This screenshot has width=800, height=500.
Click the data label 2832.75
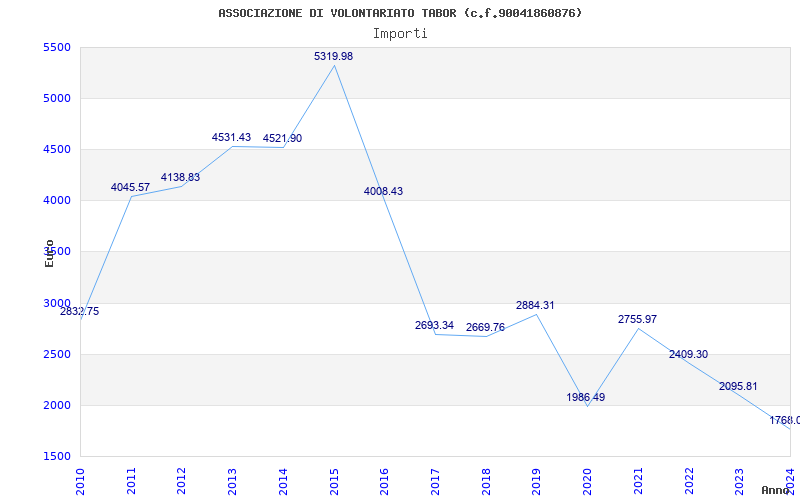coord(80,312)
